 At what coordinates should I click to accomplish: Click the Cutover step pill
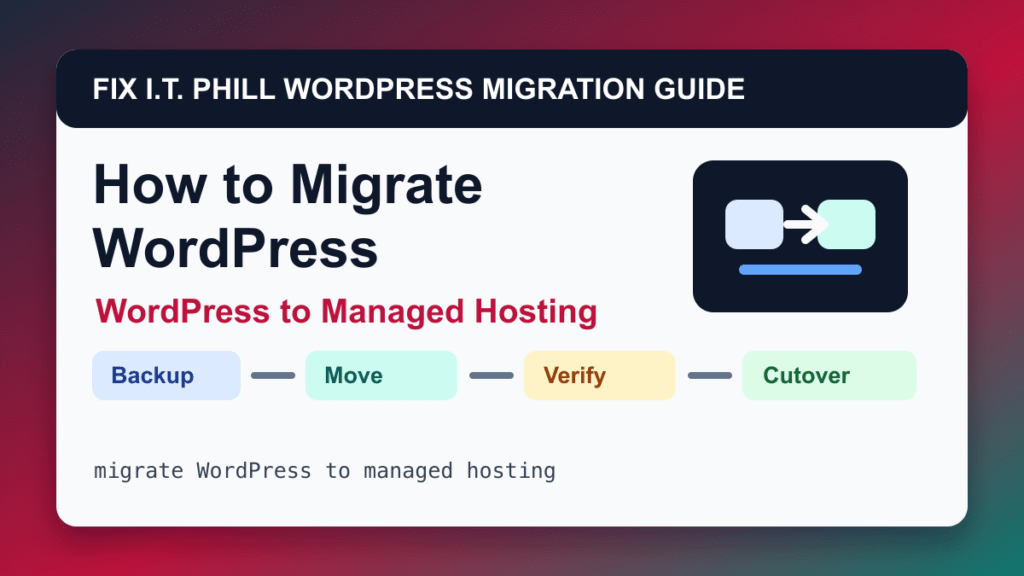pyautogui.click(x=829, y=376)
